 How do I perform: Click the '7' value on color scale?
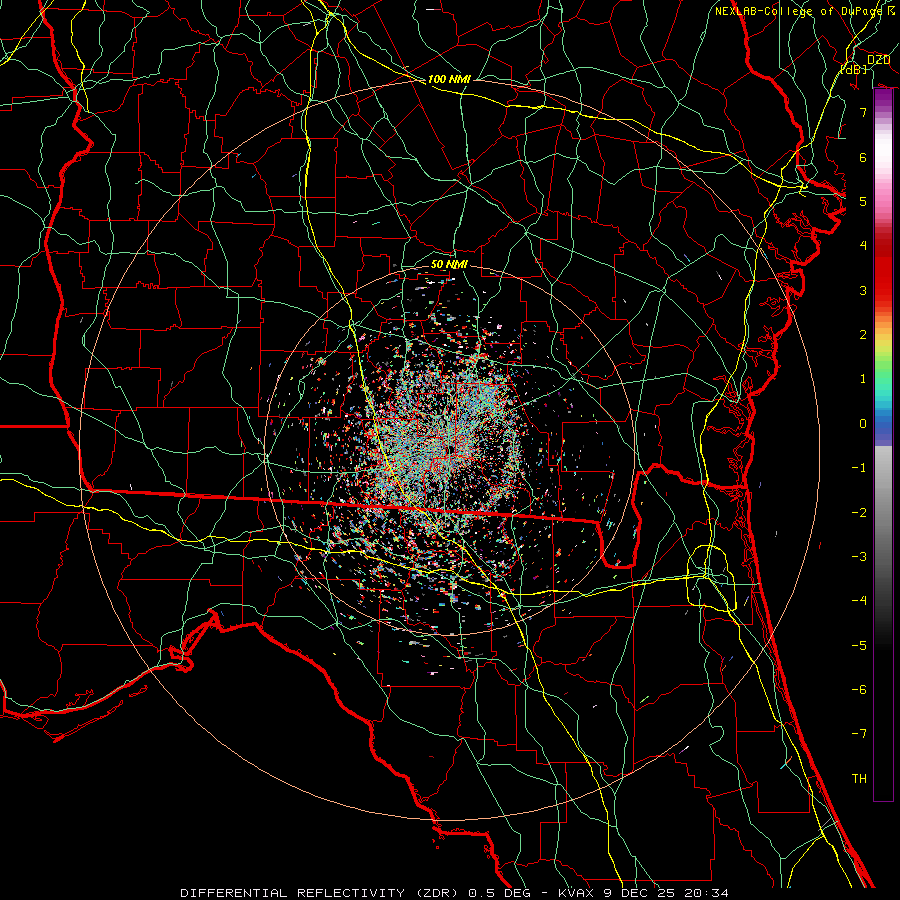tap(863, 112)
